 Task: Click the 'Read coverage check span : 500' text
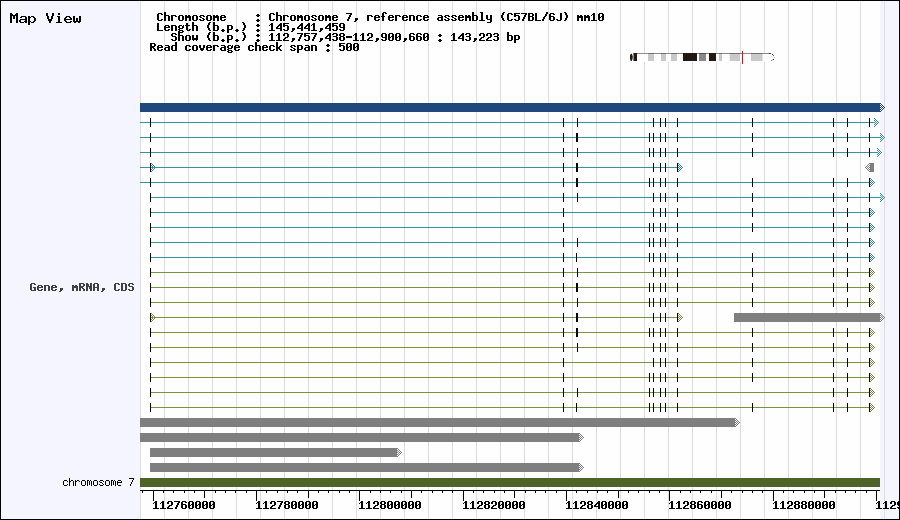254,47
